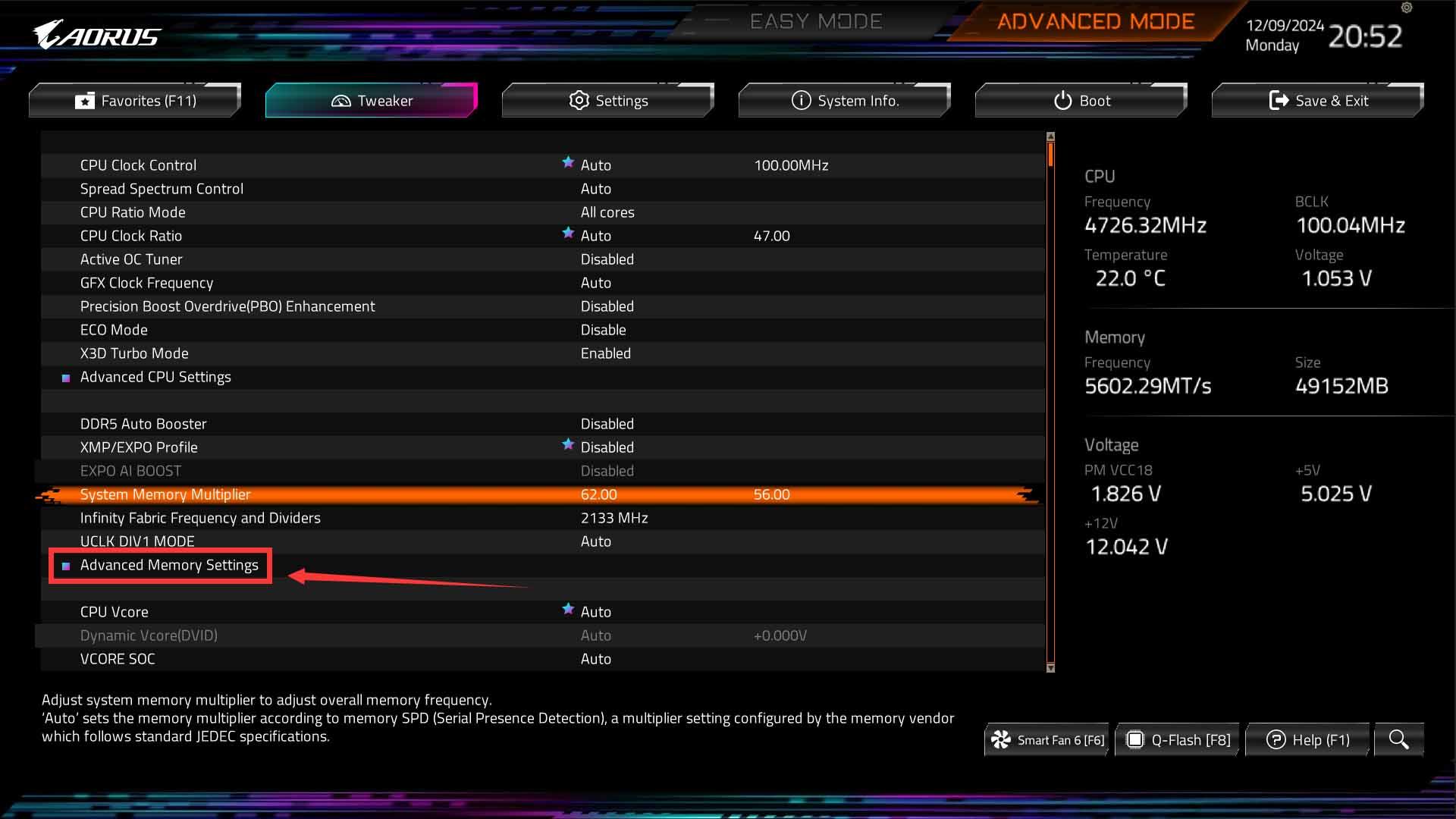Launch Q-Flash chip icon utility

point(1178,739)
